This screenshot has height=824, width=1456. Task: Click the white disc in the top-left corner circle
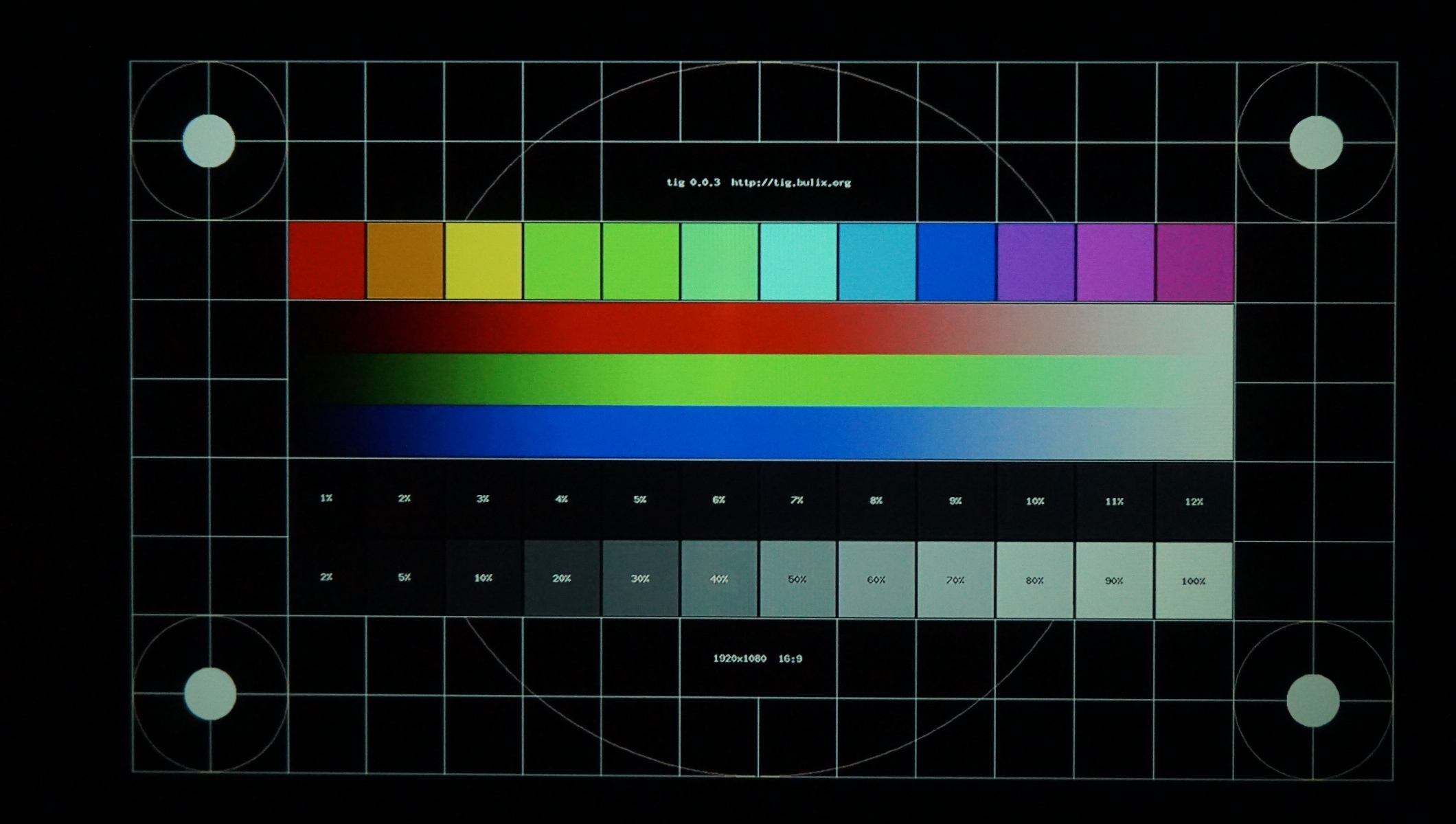point(209,141)
